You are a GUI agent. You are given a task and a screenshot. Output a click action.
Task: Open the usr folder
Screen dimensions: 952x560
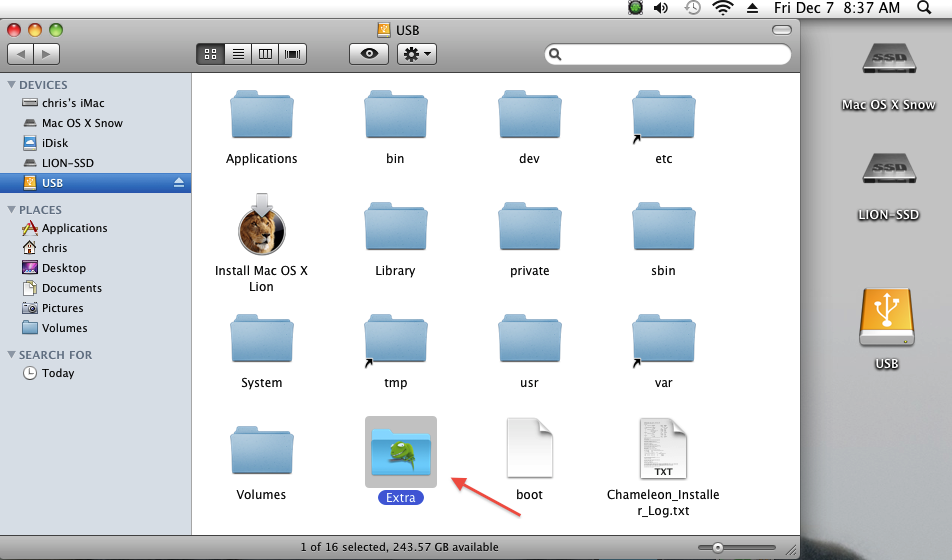pyautogui.click(x=529, y=339)
